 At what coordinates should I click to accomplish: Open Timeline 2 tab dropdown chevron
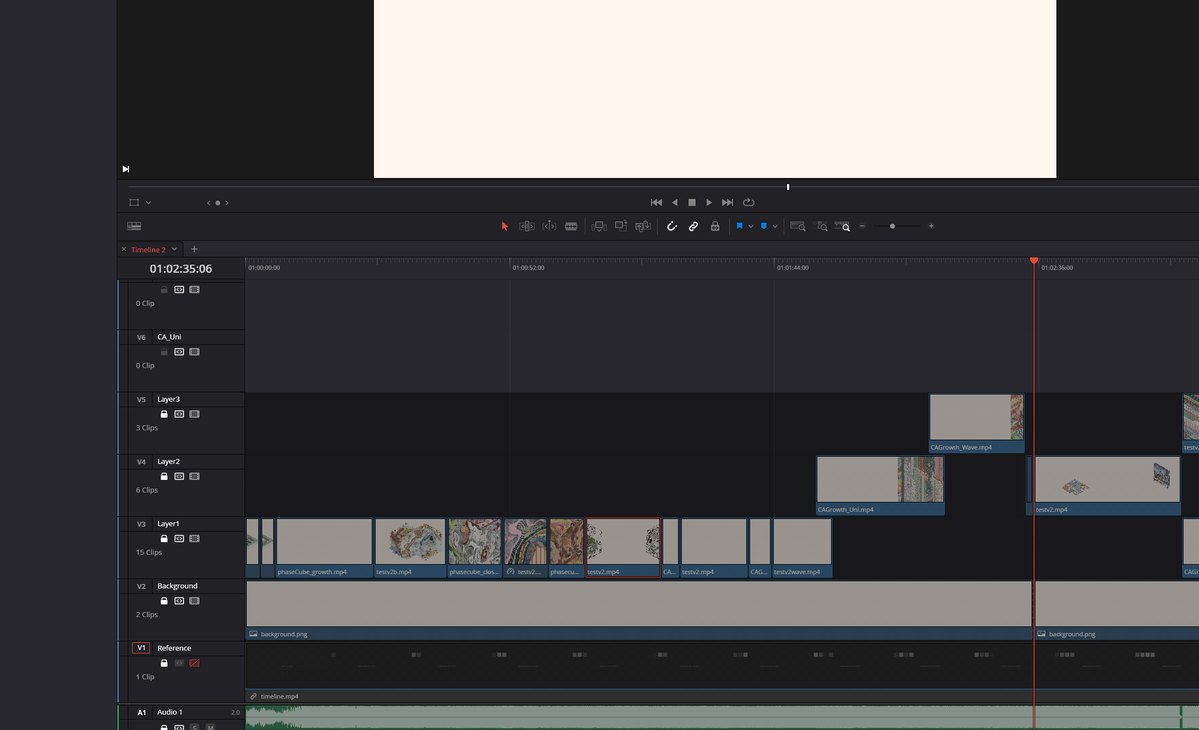[174, 249]
